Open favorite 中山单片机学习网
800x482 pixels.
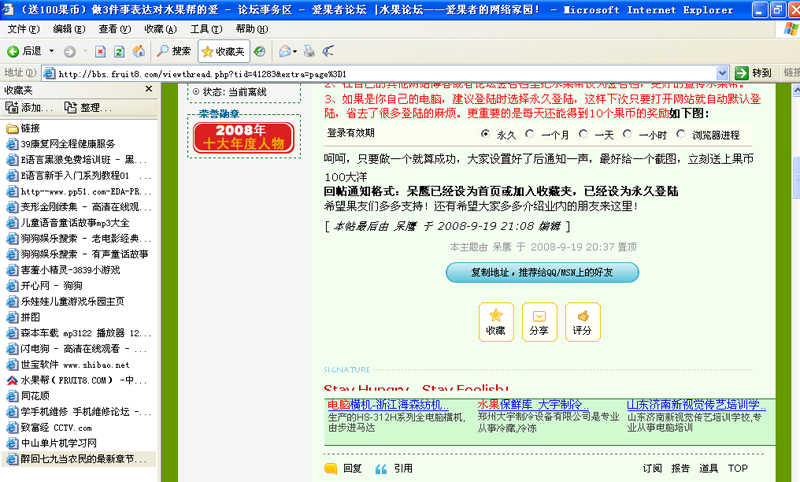[x=52, y=443]
